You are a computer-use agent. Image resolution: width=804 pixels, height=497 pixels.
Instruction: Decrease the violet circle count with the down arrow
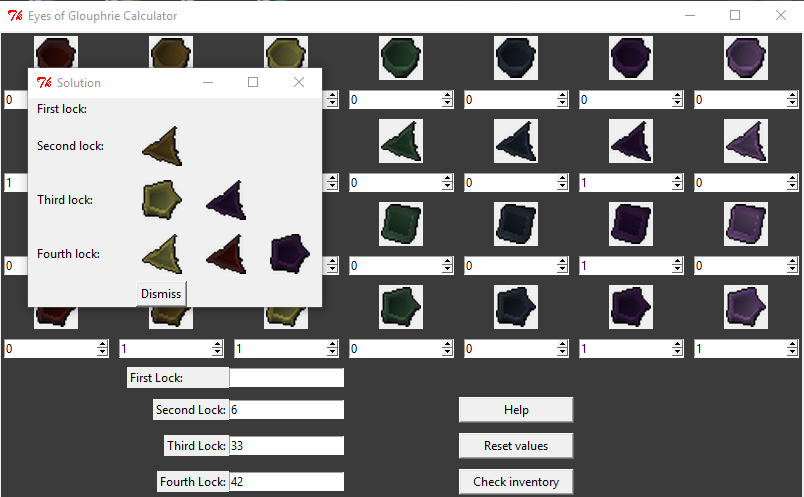[x=792, y=104]
